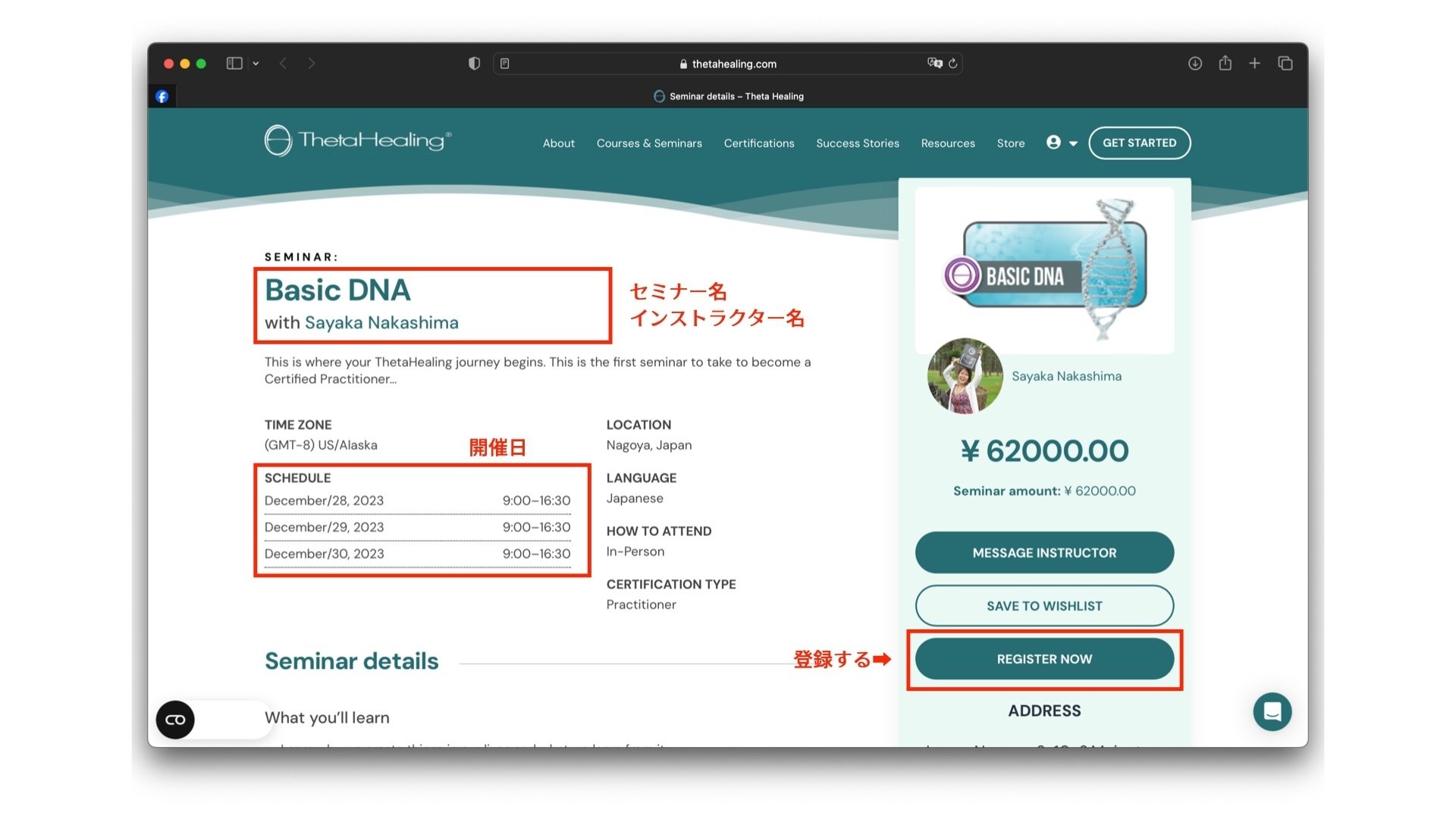Open the About menu

click(x=559, y=143)
